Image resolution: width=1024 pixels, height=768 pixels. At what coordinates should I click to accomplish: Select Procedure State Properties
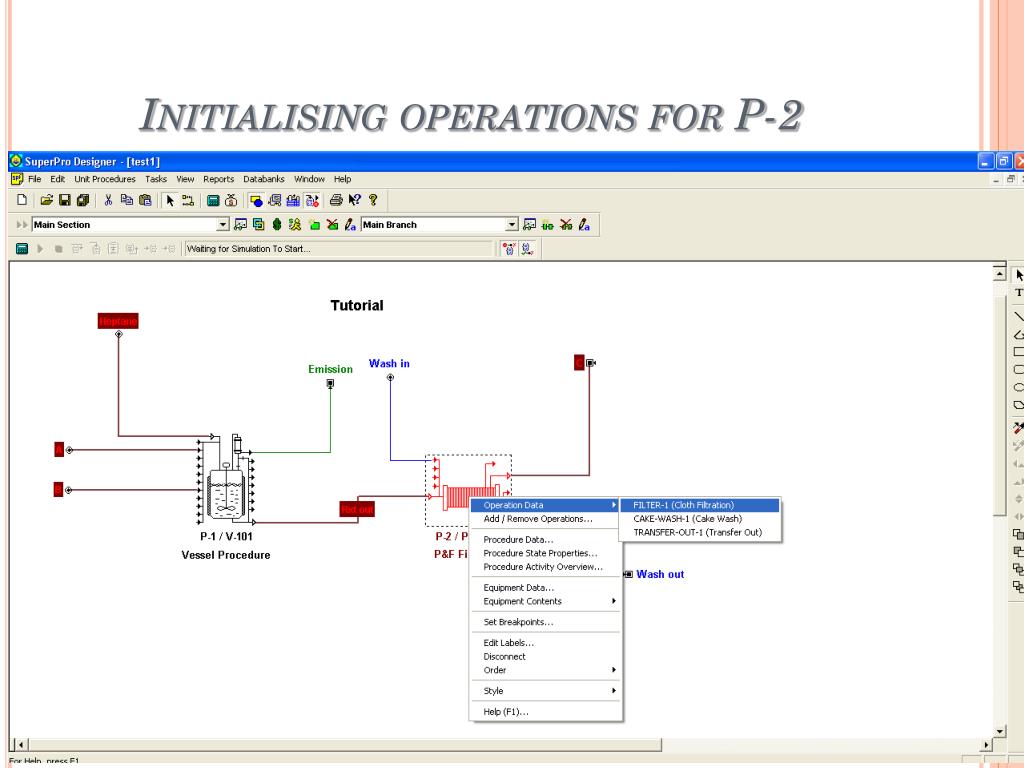(x=545, y=553)
